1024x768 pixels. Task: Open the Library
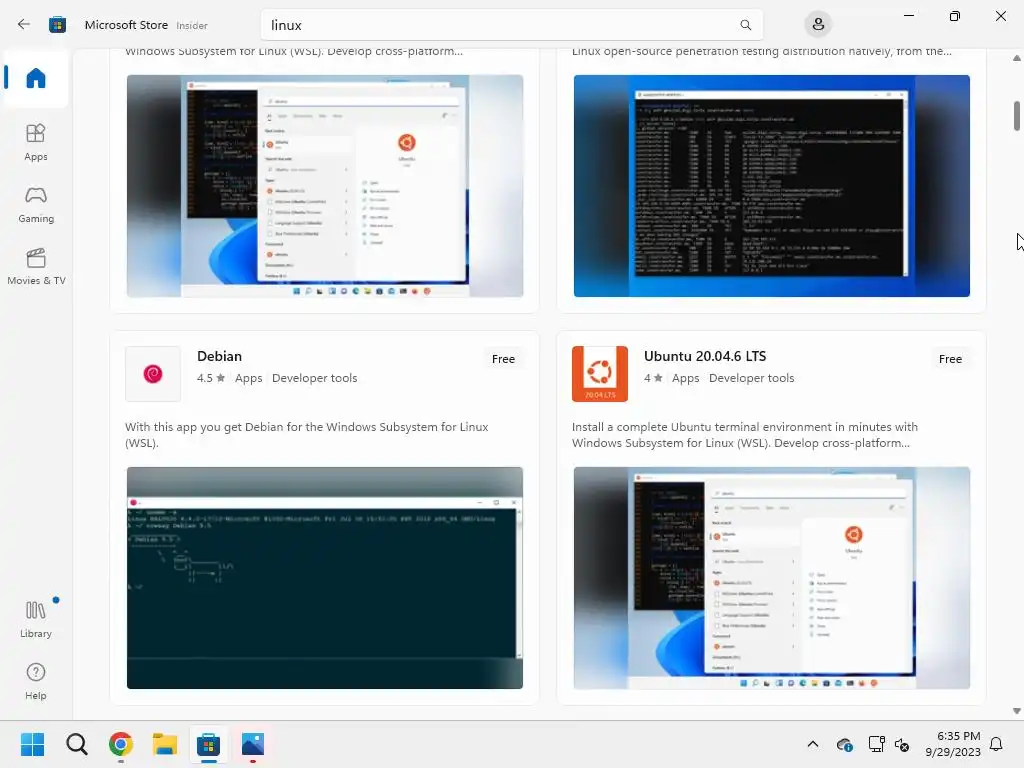(36, 620)
